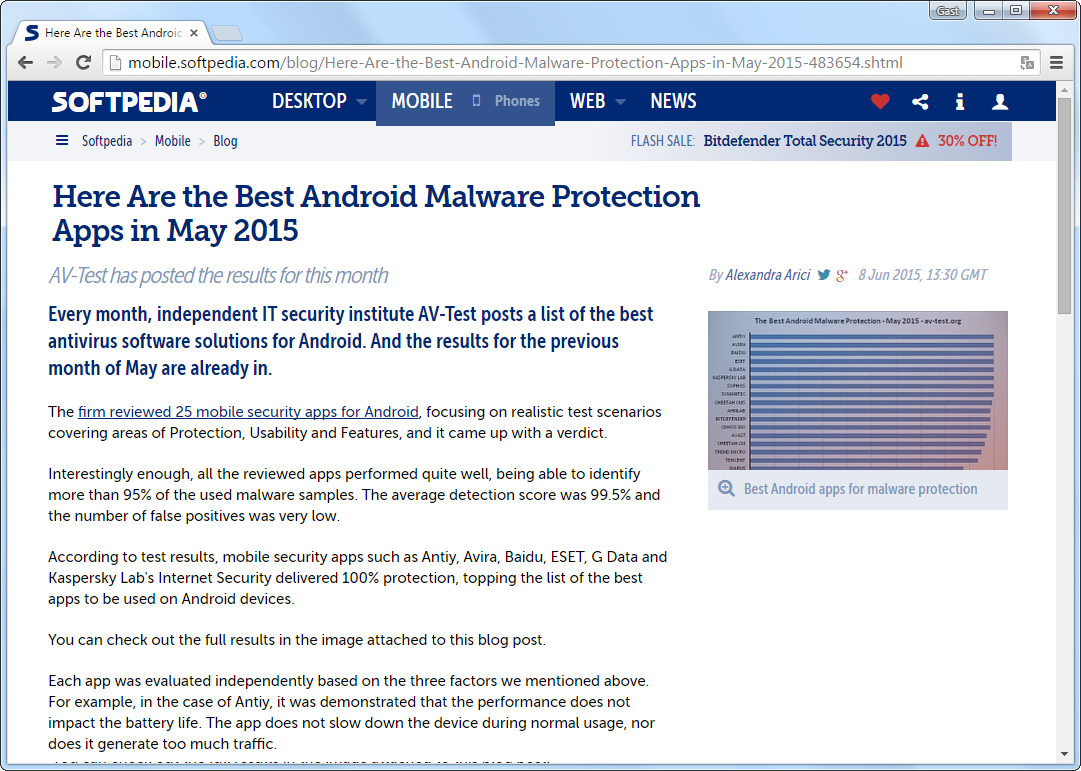Reload the page with browser refresh button

point(84,63)
